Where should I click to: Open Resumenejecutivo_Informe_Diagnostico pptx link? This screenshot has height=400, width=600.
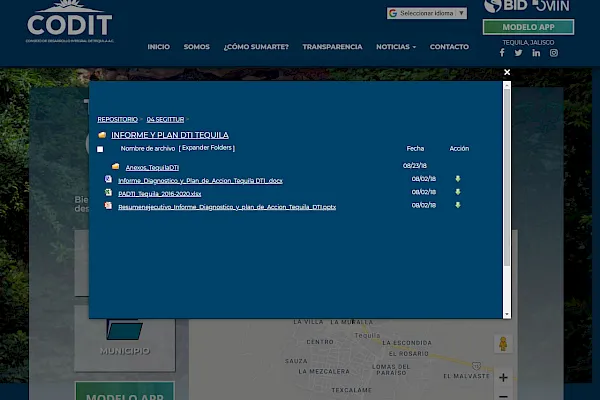[227, 207]
